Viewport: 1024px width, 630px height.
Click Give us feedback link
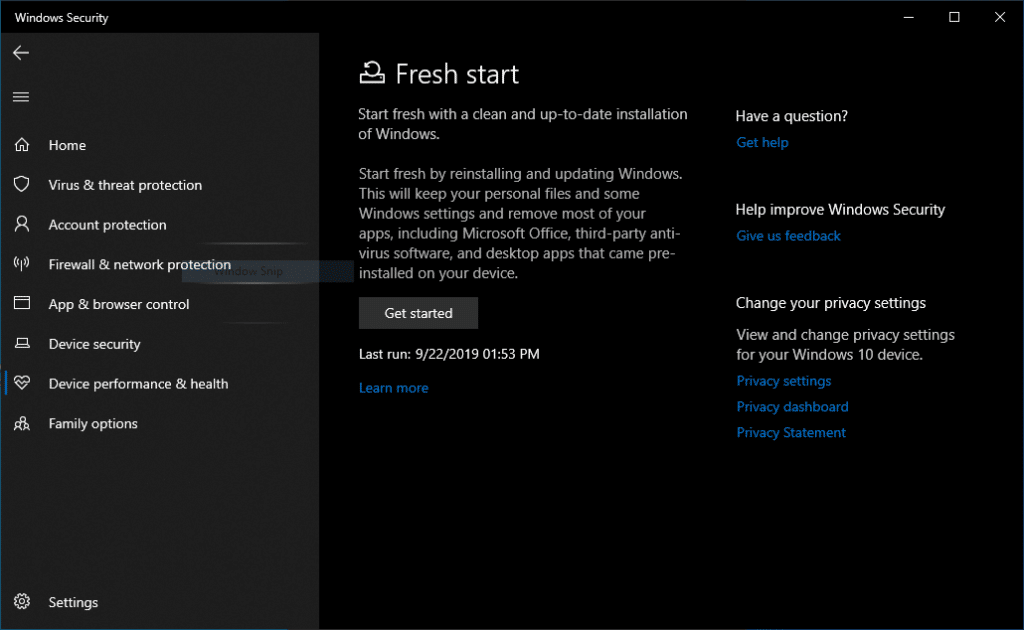pos(788,235)
